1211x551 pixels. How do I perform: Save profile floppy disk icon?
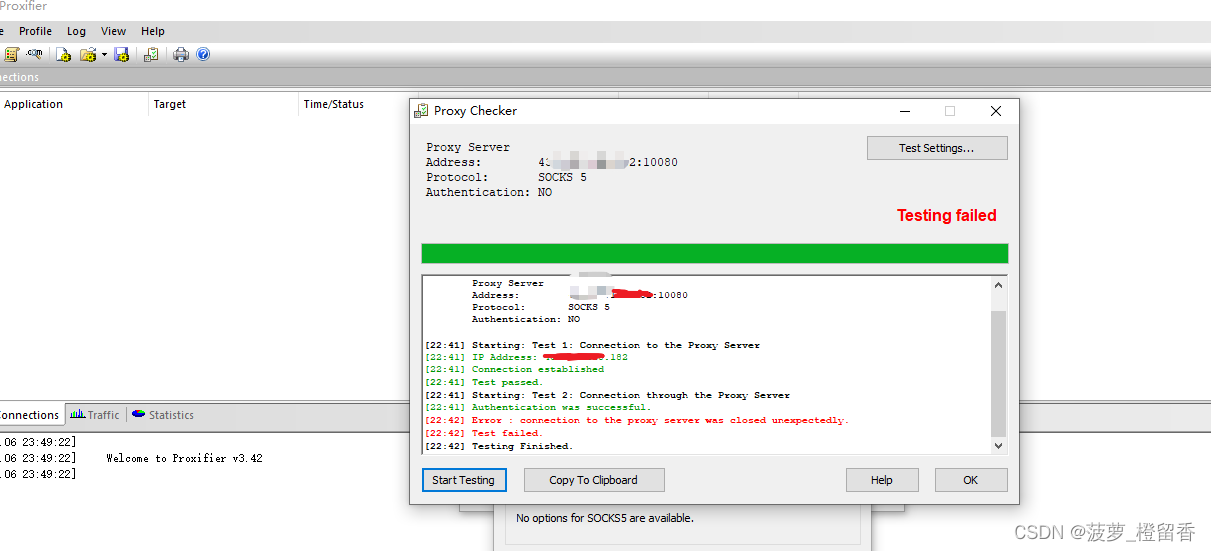(x=122, y=54)
